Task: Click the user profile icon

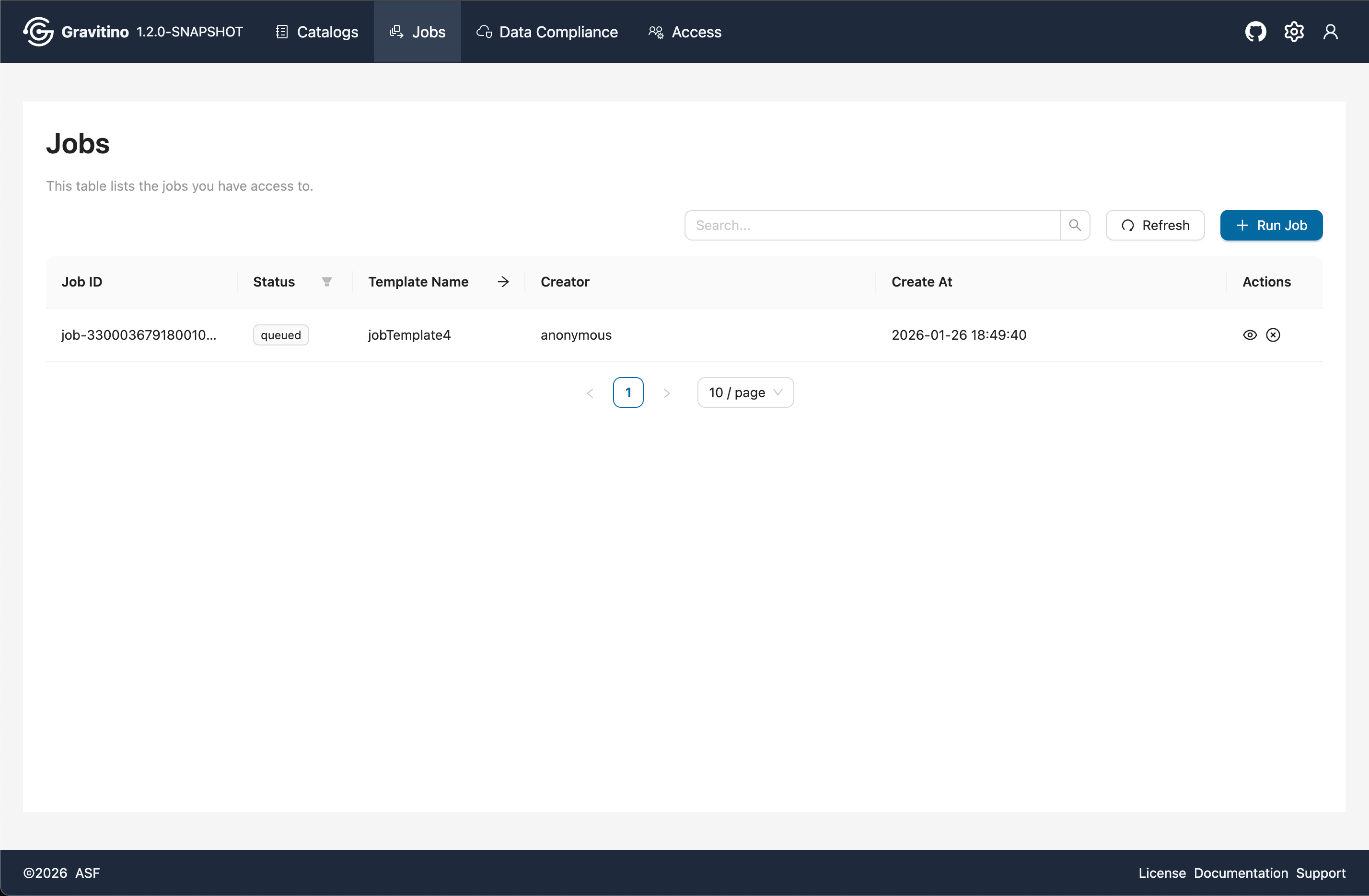Action: click(1331, 32)
